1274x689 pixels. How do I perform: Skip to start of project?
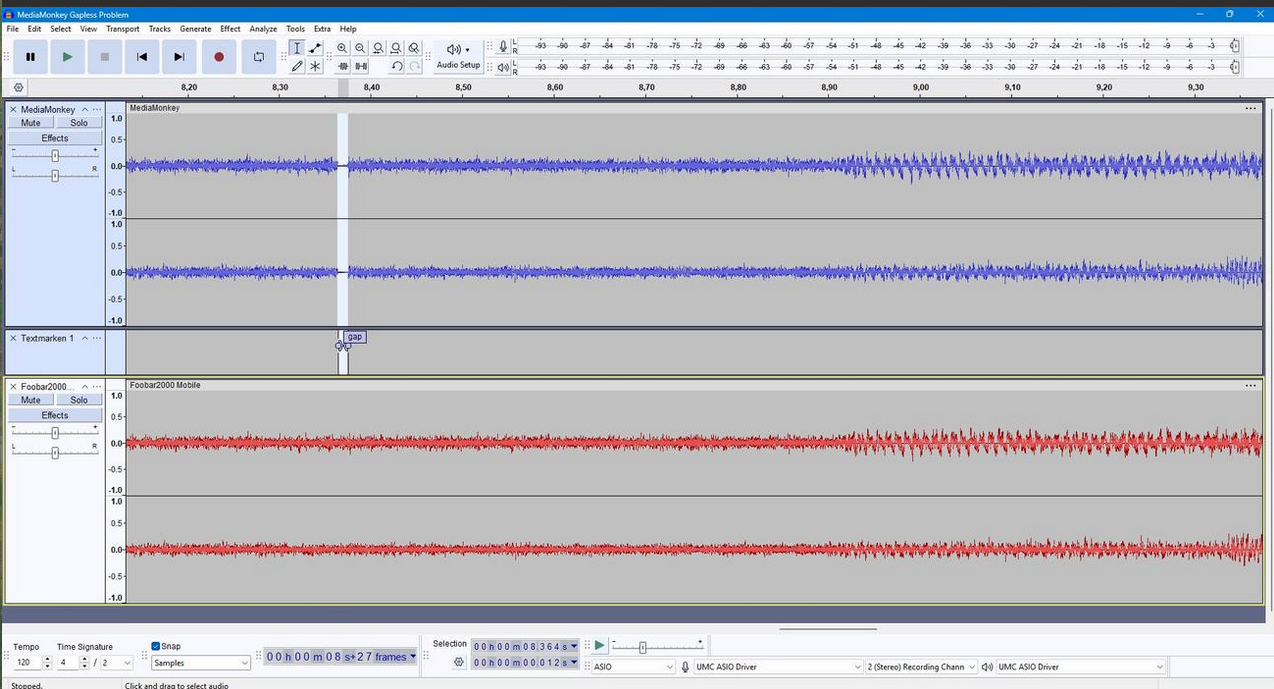(x=142, y=57)
